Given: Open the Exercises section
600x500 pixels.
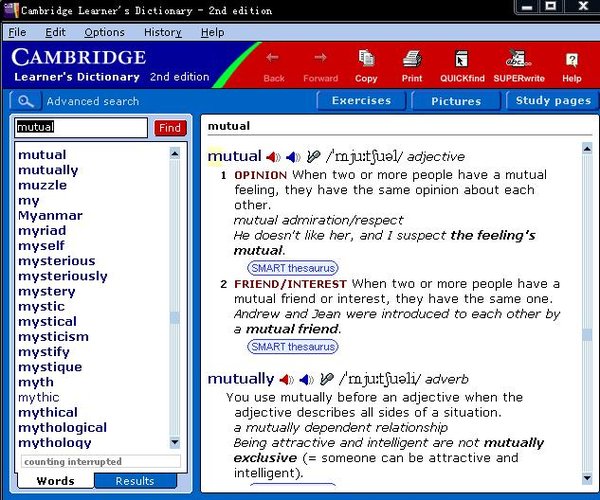Looking at the screenshot, I should 361,101.
